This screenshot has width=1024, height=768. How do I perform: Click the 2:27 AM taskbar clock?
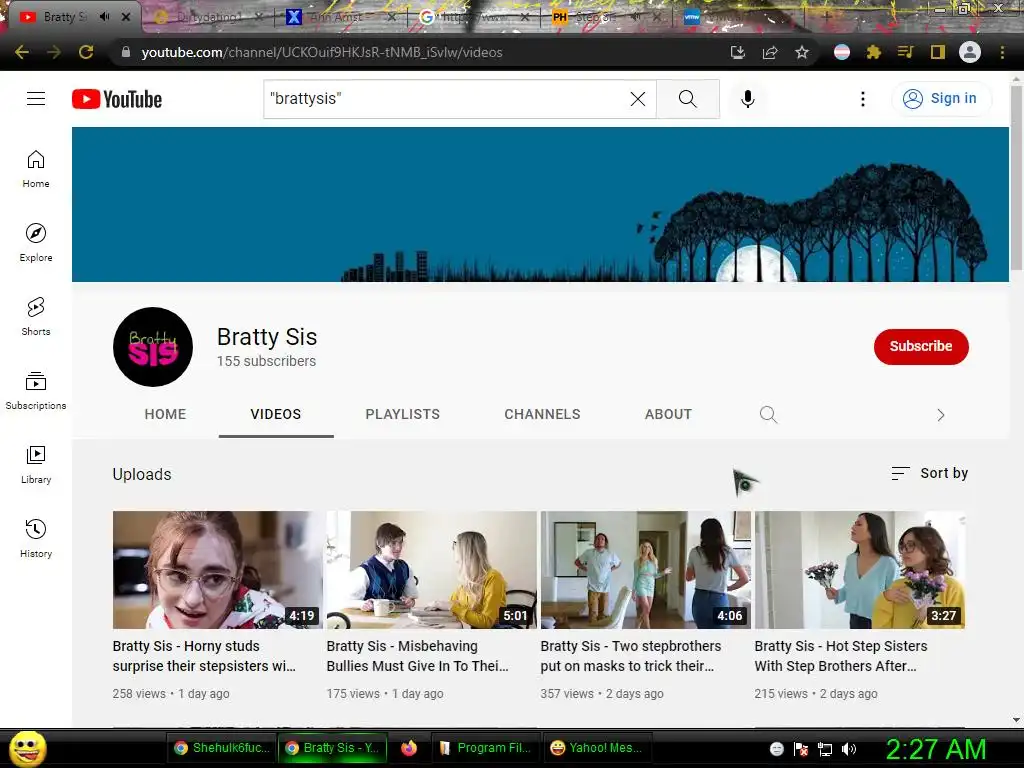click(936, 749)
